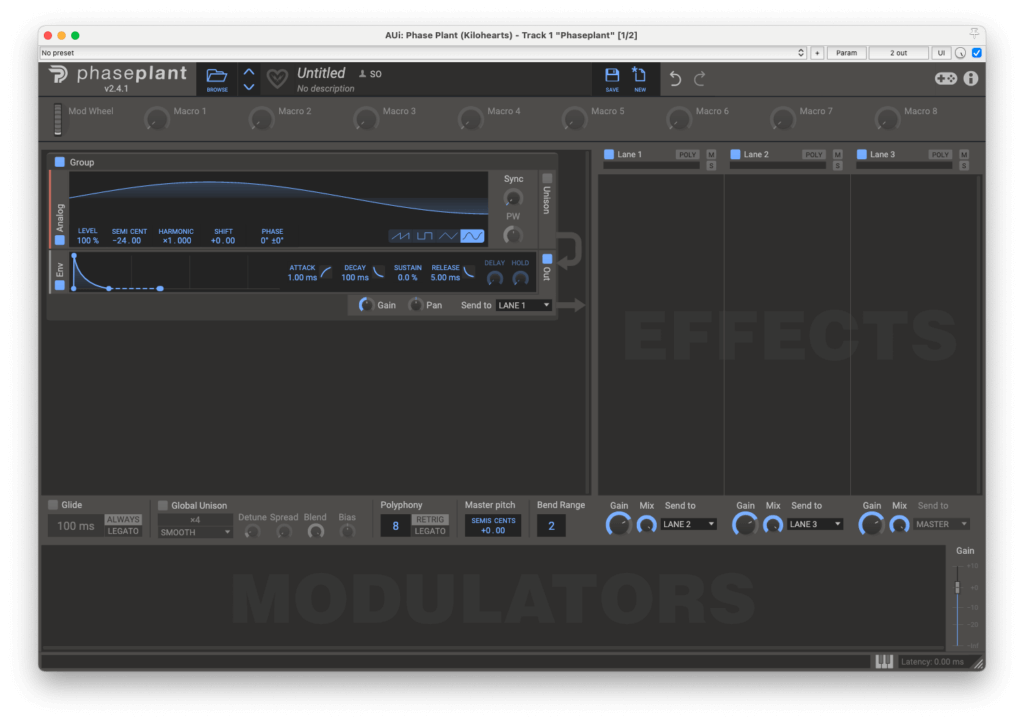
Task: Select the triangle waveform shape
Action: (448, 236)
